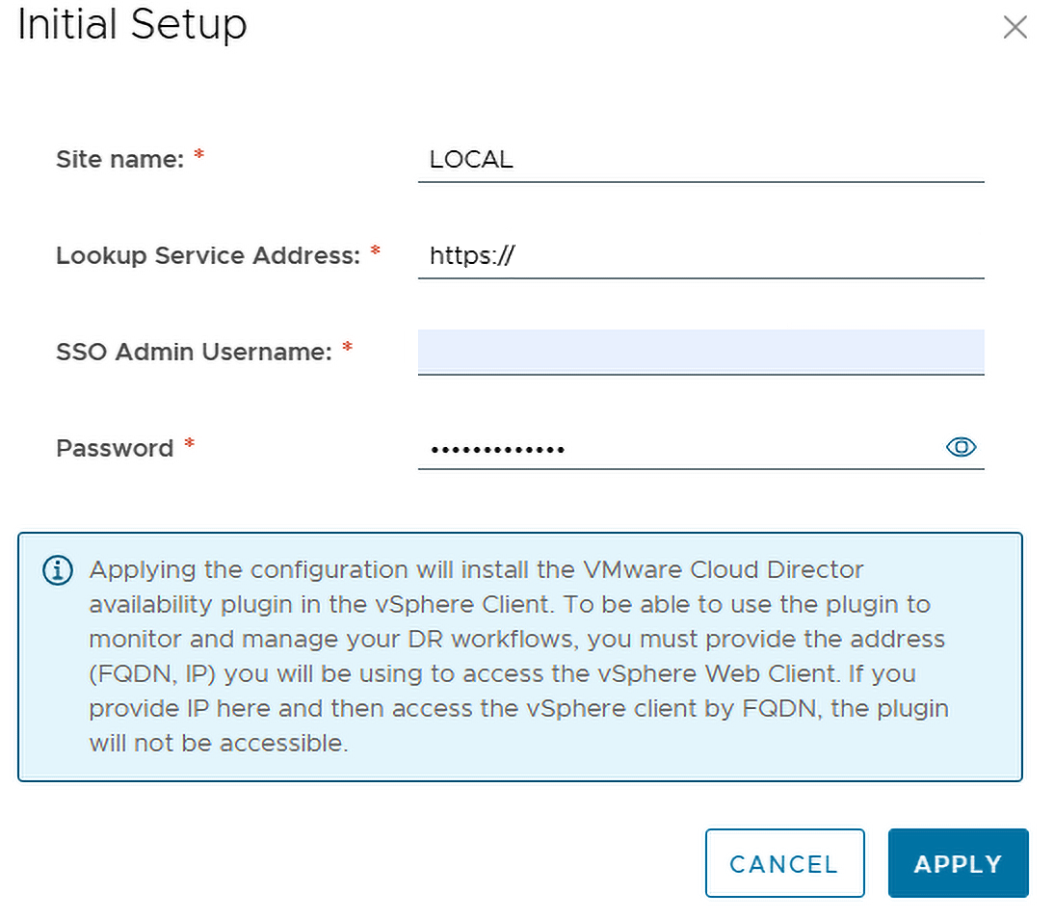The height and width of the screenshot is (919, 1054).
Task: Click the 'Lookup Service Address:' label
Action: pyautogui.click(x=207, y=255)
